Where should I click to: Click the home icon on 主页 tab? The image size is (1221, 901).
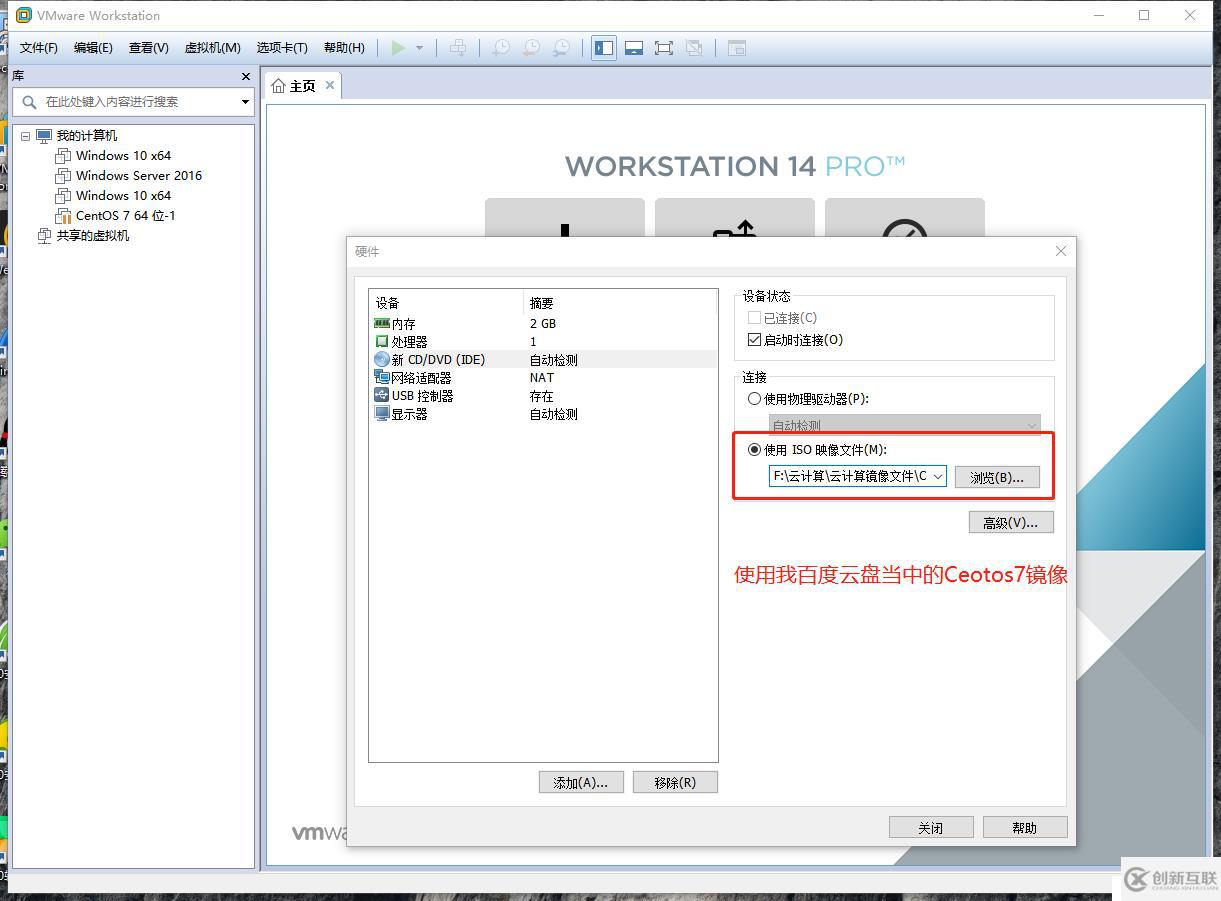[279, 86]
